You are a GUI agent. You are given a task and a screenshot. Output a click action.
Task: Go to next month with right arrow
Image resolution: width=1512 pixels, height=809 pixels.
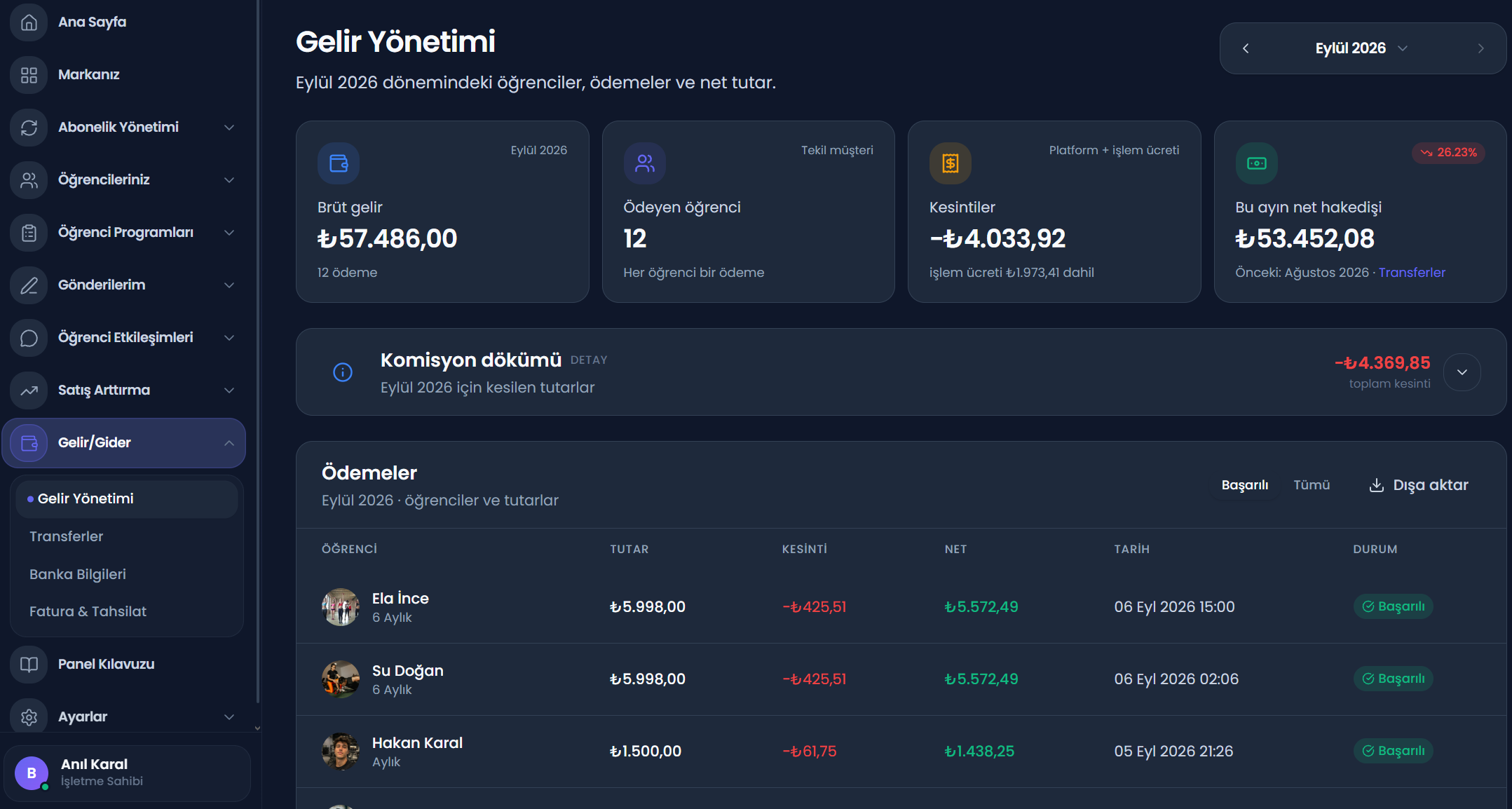pos(1480,48)
